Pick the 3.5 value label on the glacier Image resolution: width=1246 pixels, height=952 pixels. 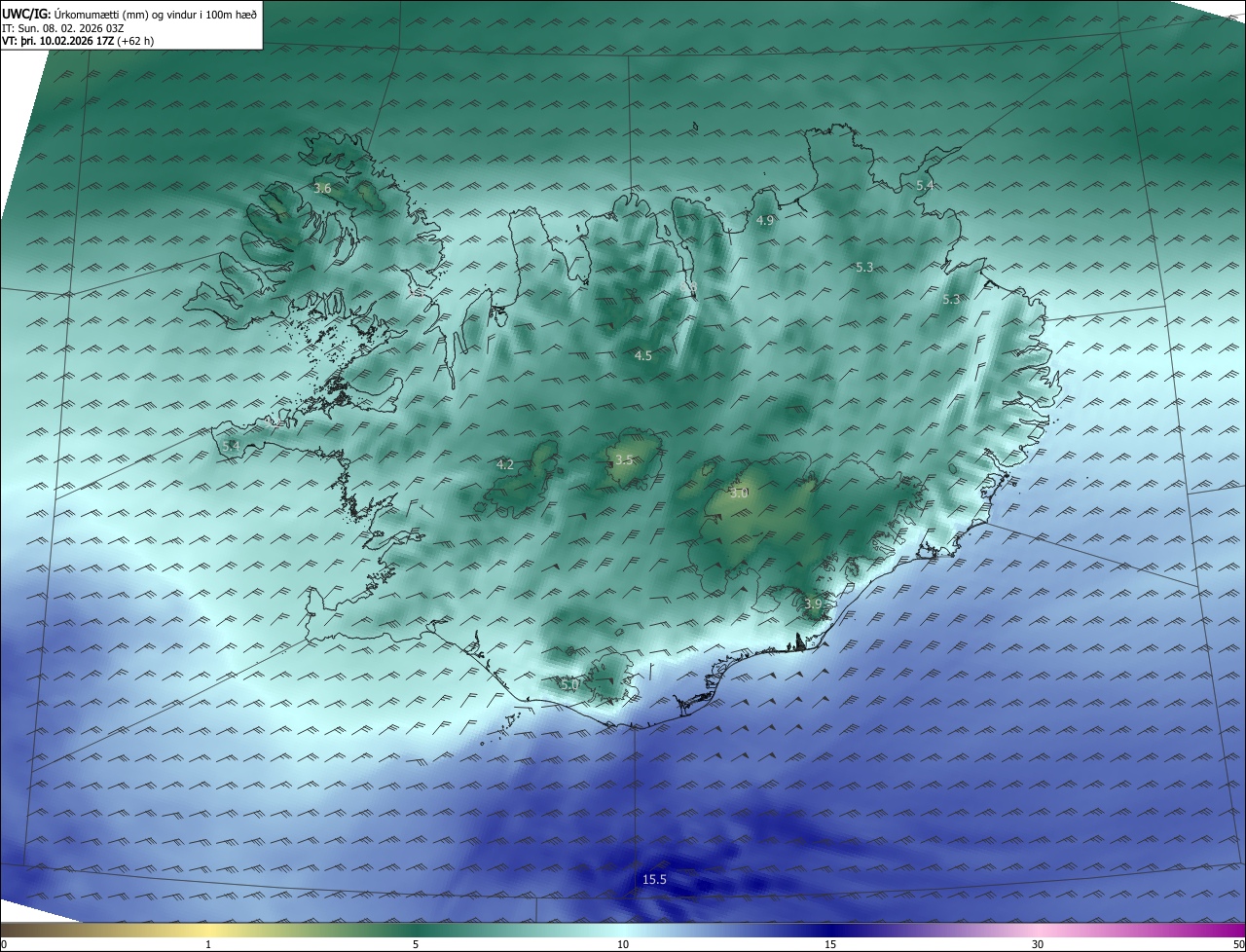[x=624, y=459]
